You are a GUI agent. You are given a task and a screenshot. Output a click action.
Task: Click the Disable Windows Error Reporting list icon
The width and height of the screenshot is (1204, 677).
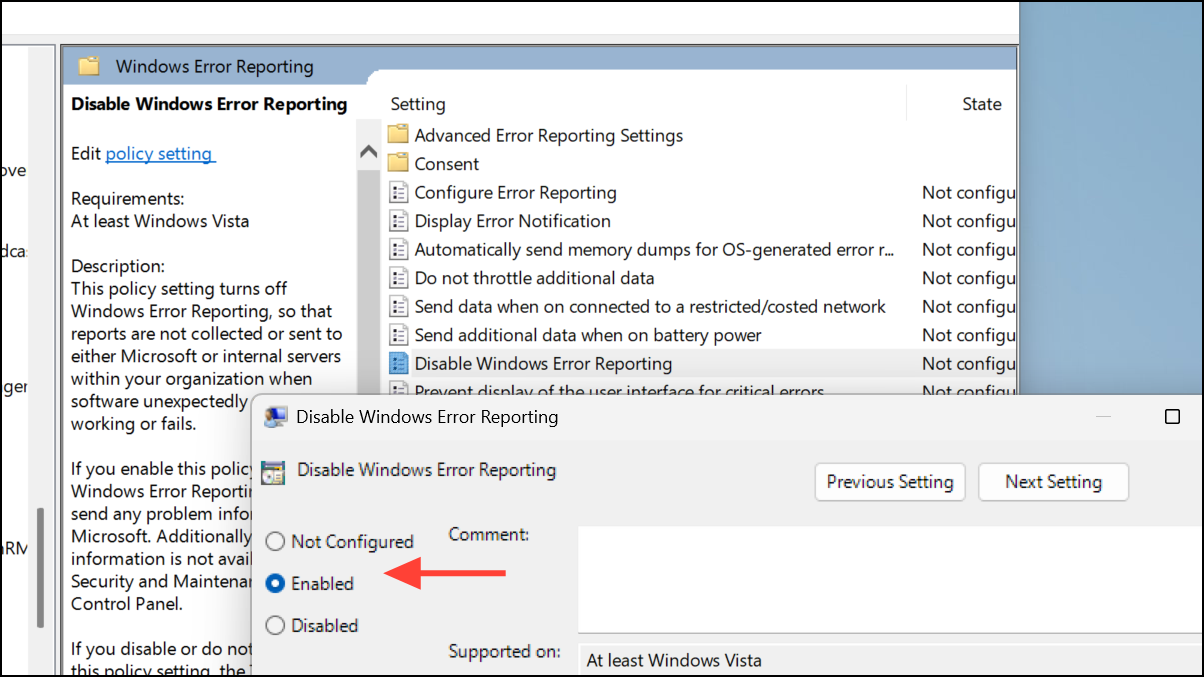click(x=398, y=364)
